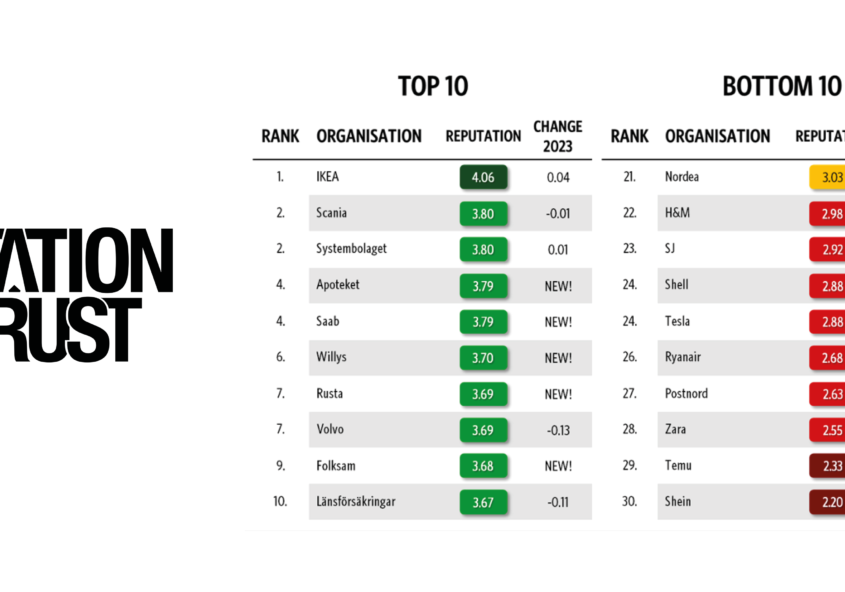Click the Postnord organisation name

tap(686, 393)
